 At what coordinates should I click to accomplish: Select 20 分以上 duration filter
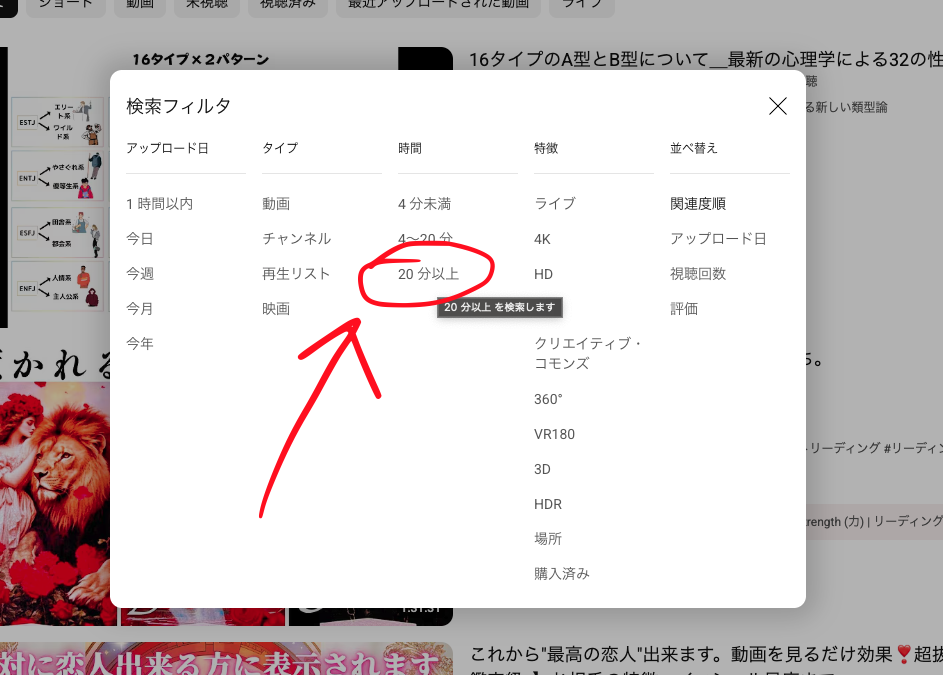[428, 274]
